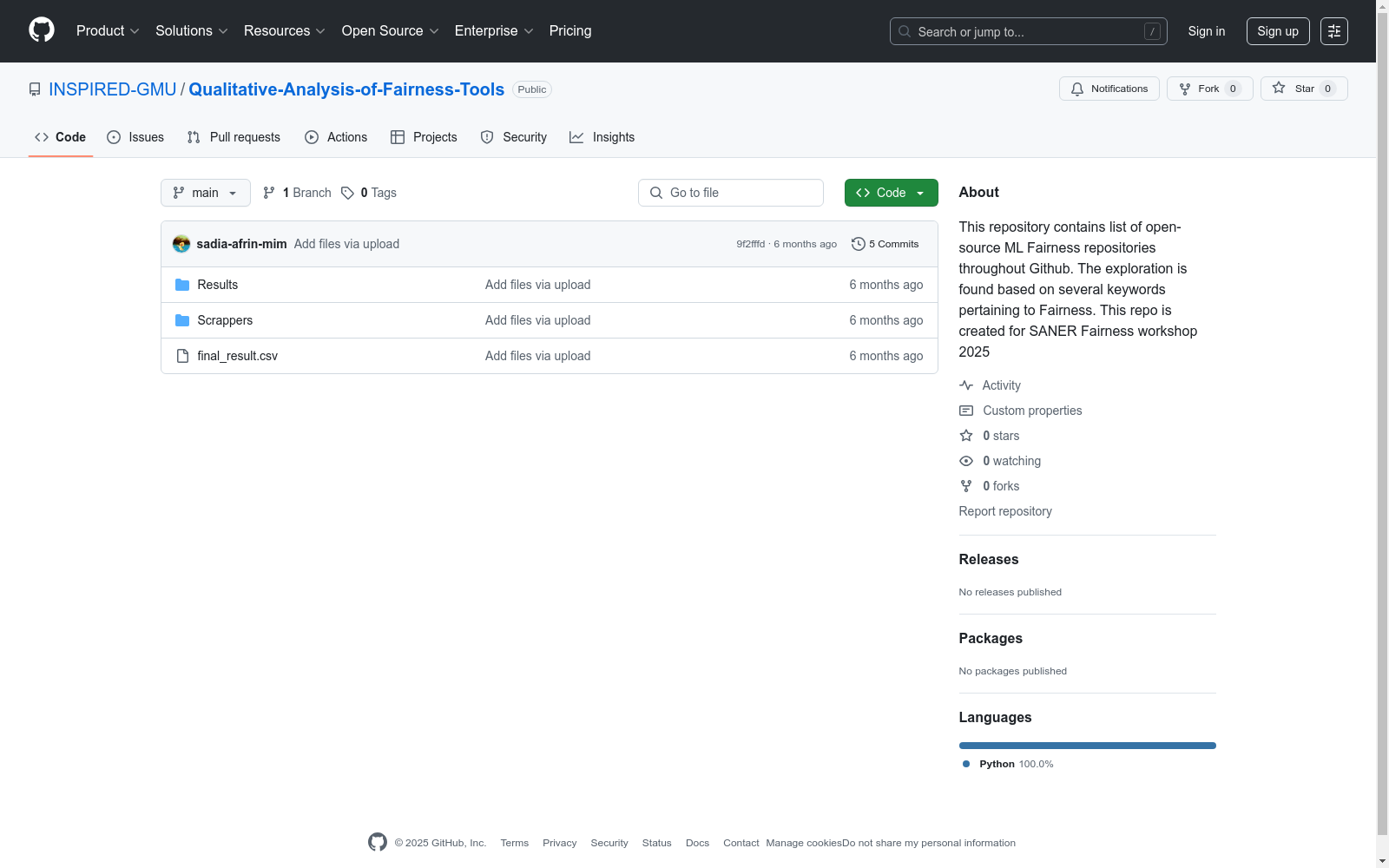The width and height of the screenshot is (1389, 868).
Task: Expand the Solutions dropdown
Action: [x=192, y=30]
